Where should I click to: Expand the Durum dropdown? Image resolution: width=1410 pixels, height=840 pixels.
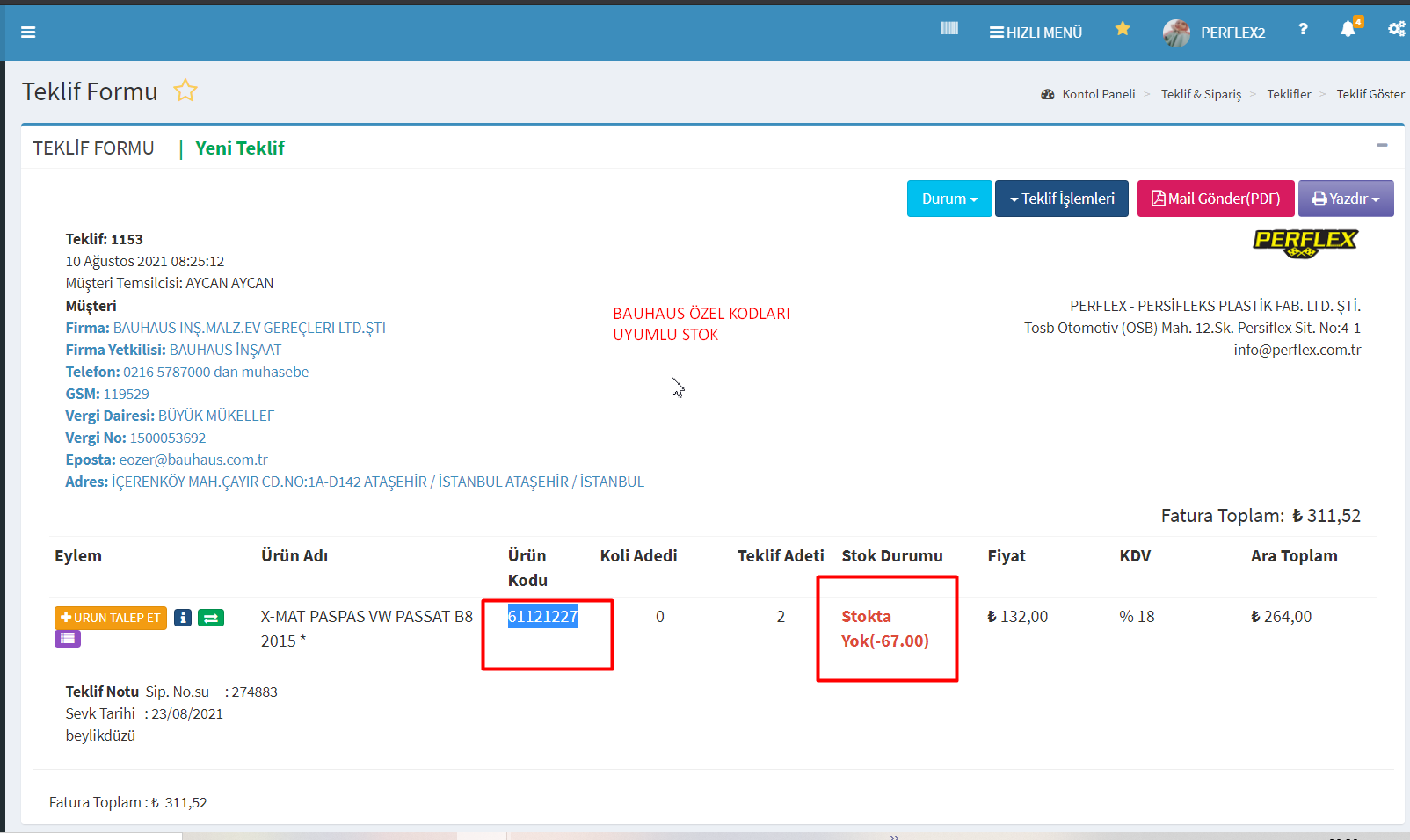949,199
